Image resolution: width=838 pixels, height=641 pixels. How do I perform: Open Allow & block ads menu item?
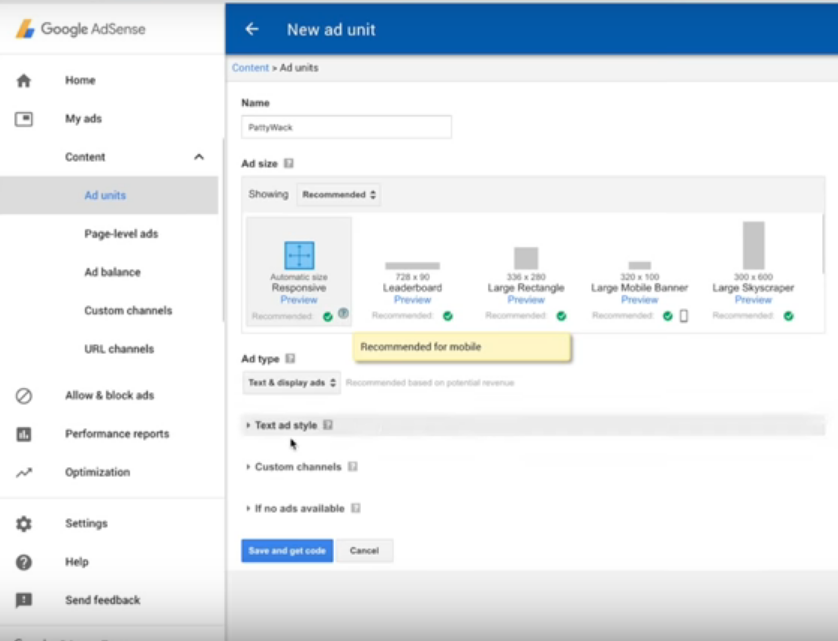(x=110, y=396)
